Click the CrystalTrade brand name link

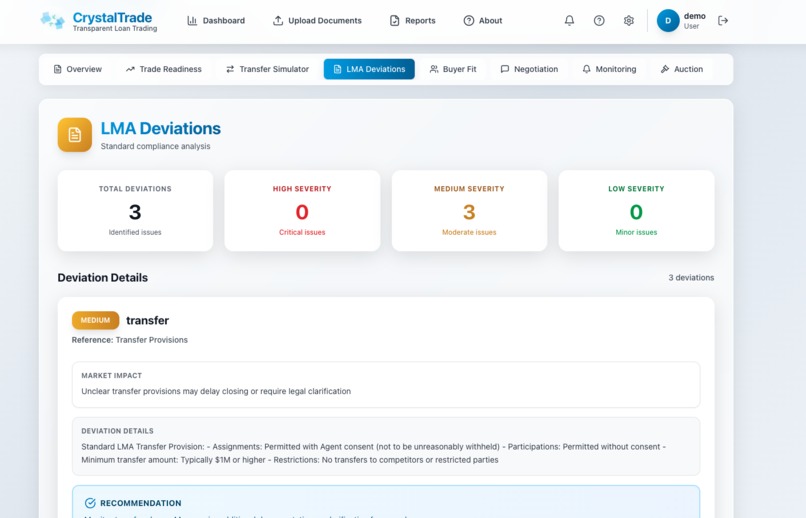click(112, 17)
